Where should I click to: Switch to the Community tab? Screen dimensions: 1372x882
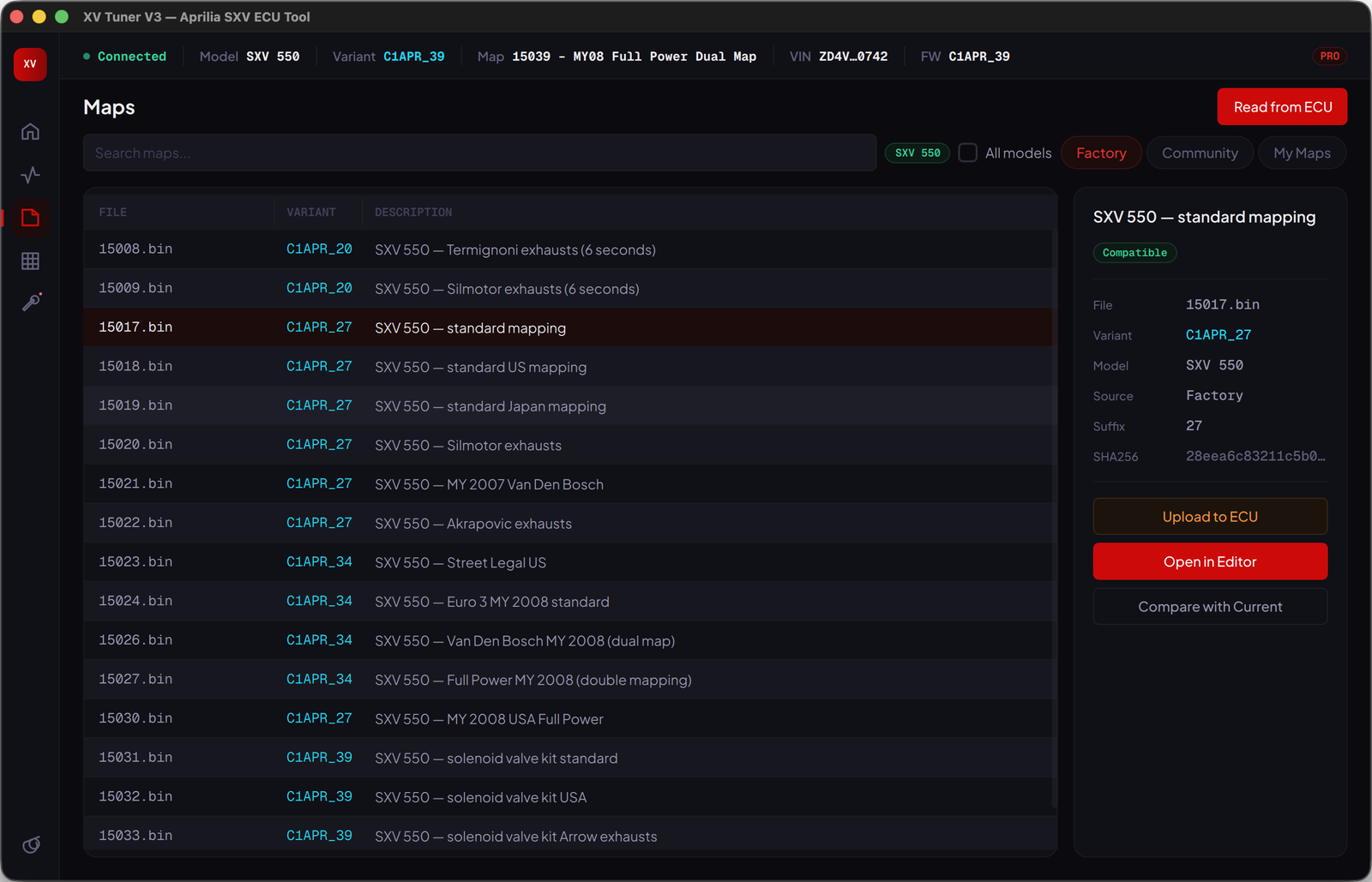(x=1200, y=153)
